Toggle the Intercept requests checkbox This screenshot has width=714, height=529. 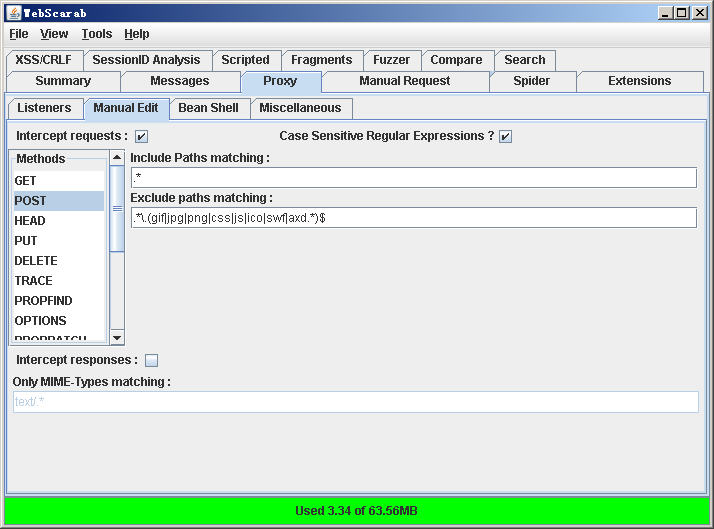[x=141, y=137]
